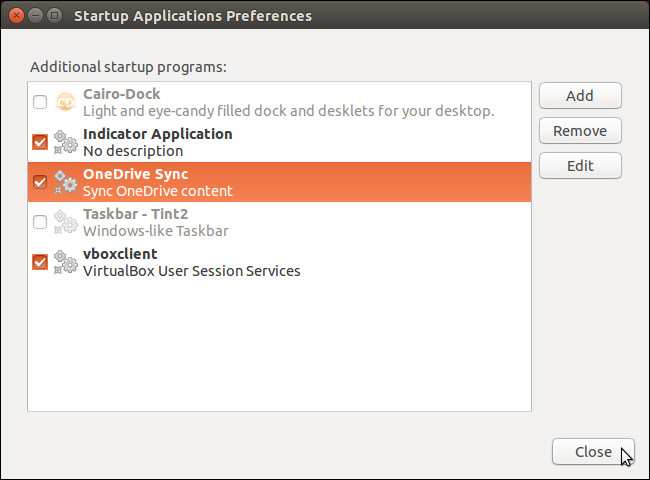Click the window close button in titlebar
Viewport: 650px width, 480px height.
[16, 16]
